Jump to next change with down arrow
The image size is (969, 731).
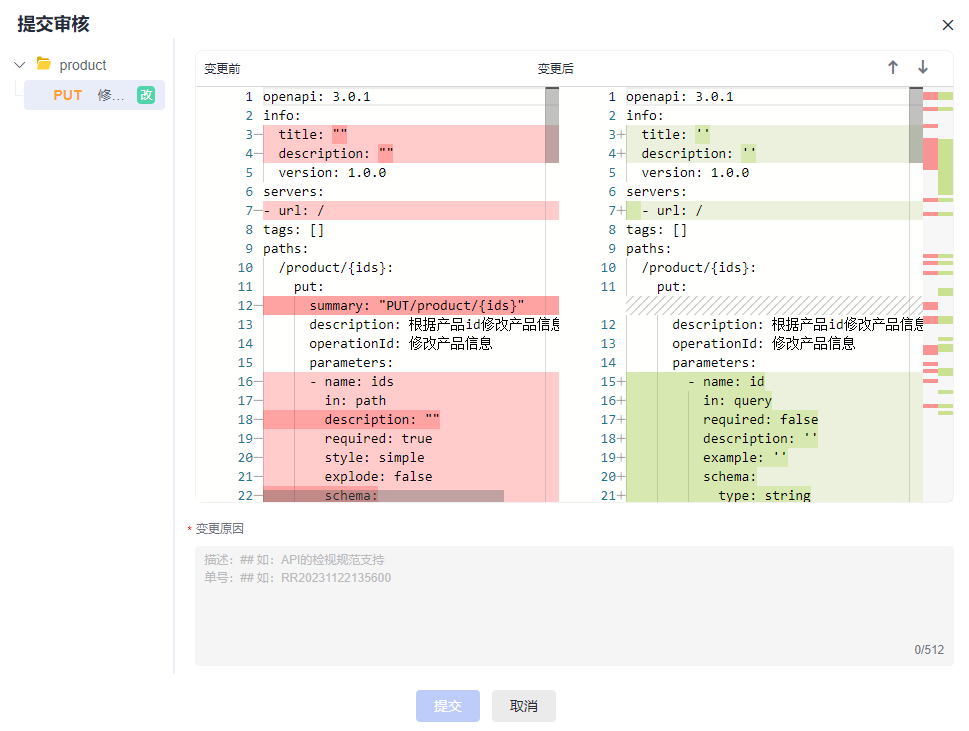[923, 67]
